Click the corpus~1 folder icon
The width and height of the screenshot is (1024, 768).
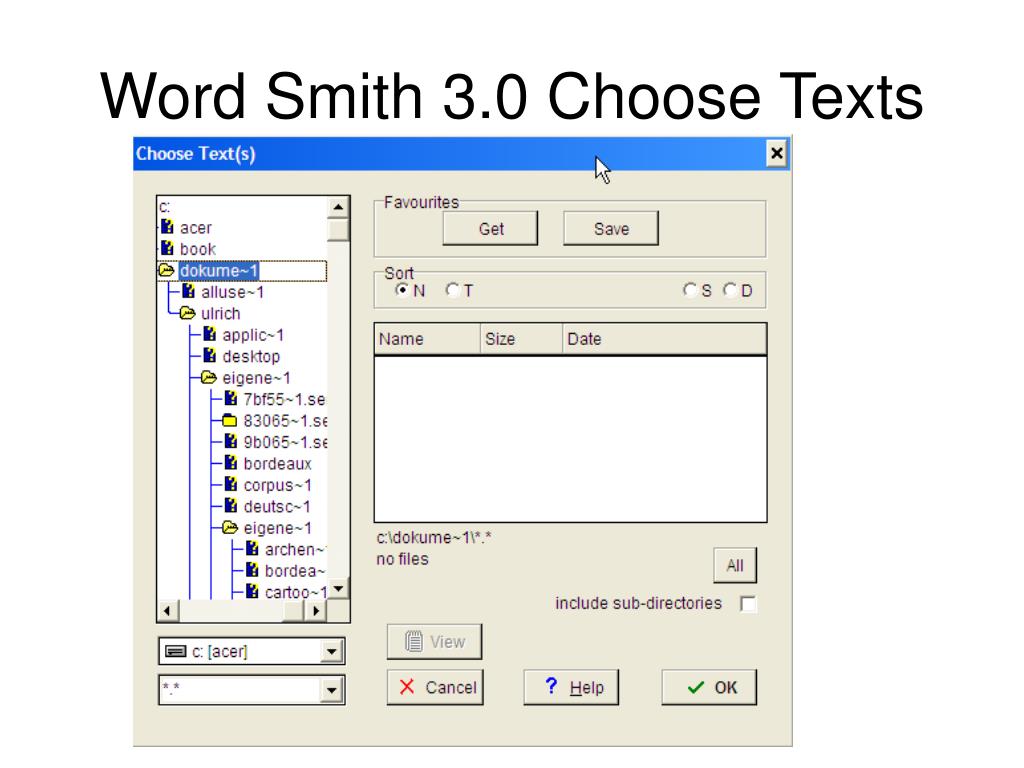click(x=231, y=485)
